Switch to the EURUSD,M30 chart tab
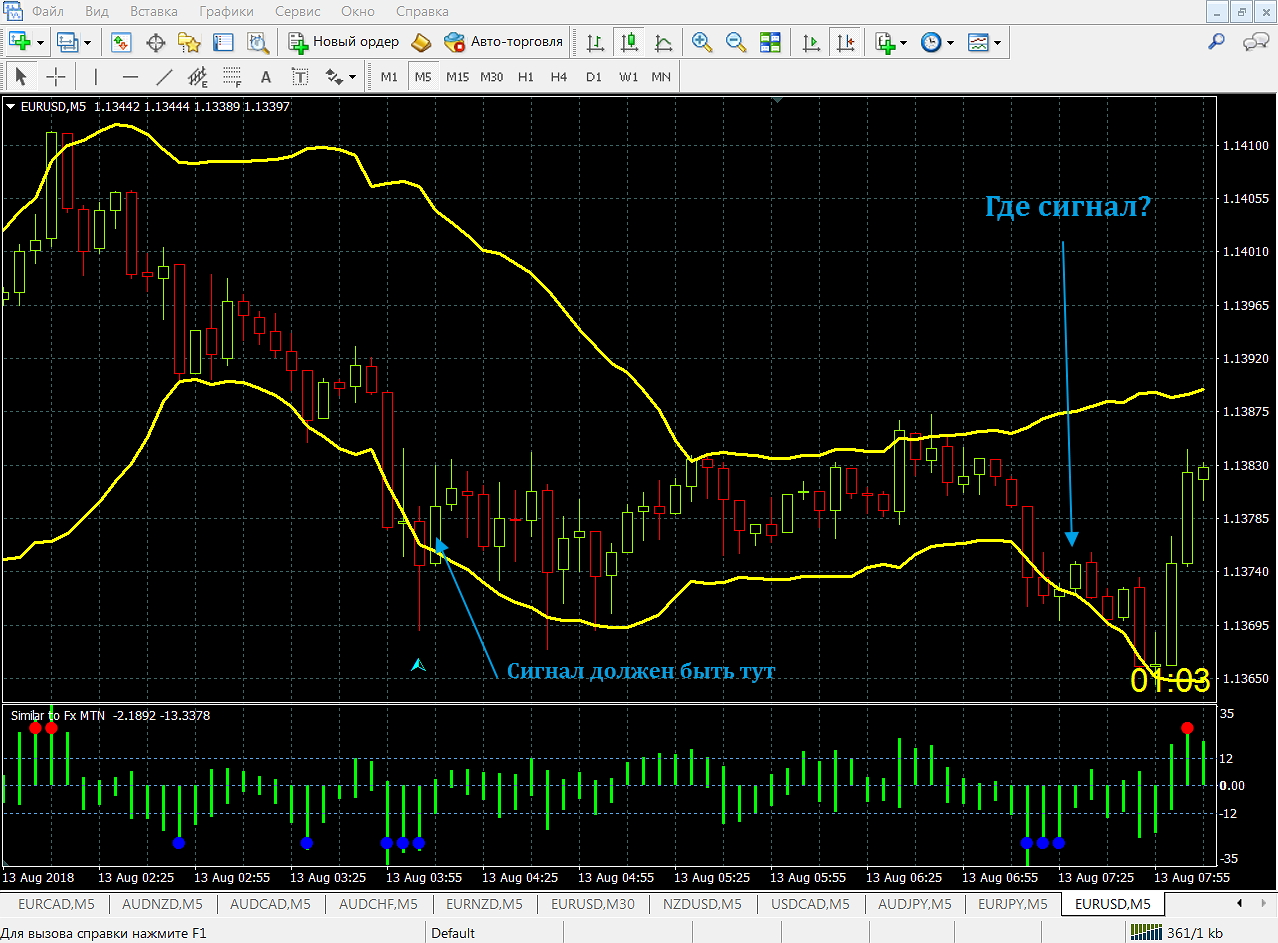 click(x=593, y=905)
